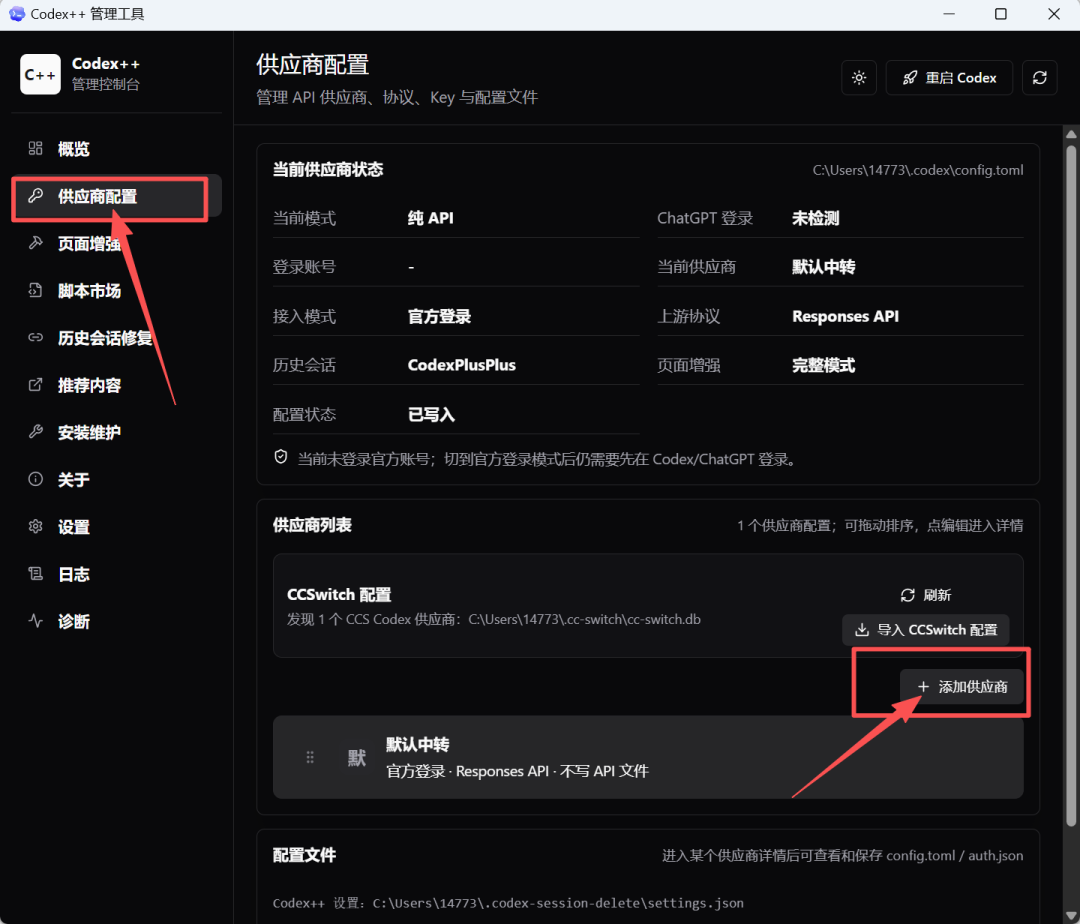Click the plus icon in 添加供应商
The width and height of the screenshot is (1080, 924).
[923, 686]
